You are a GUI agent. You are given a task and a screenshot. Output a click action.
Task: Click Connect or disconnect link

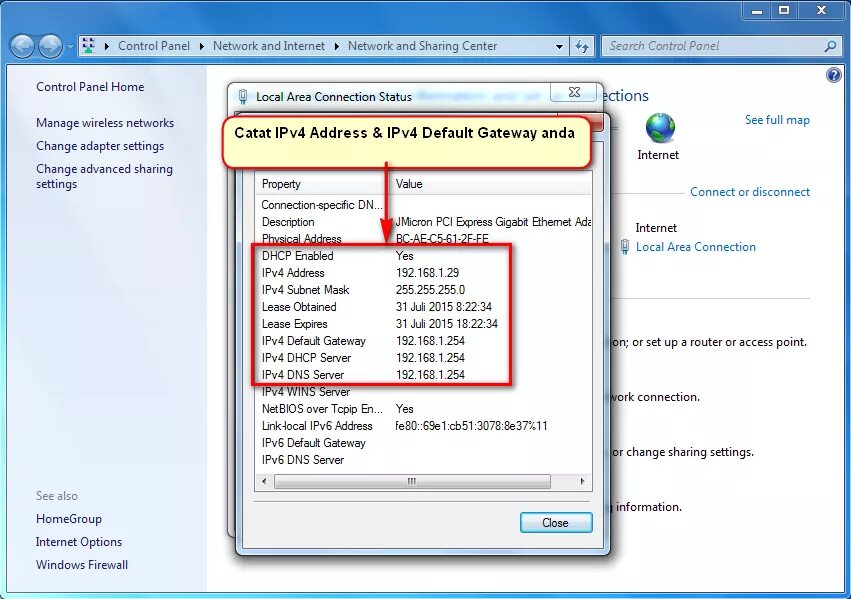click(x=750, y=192)
